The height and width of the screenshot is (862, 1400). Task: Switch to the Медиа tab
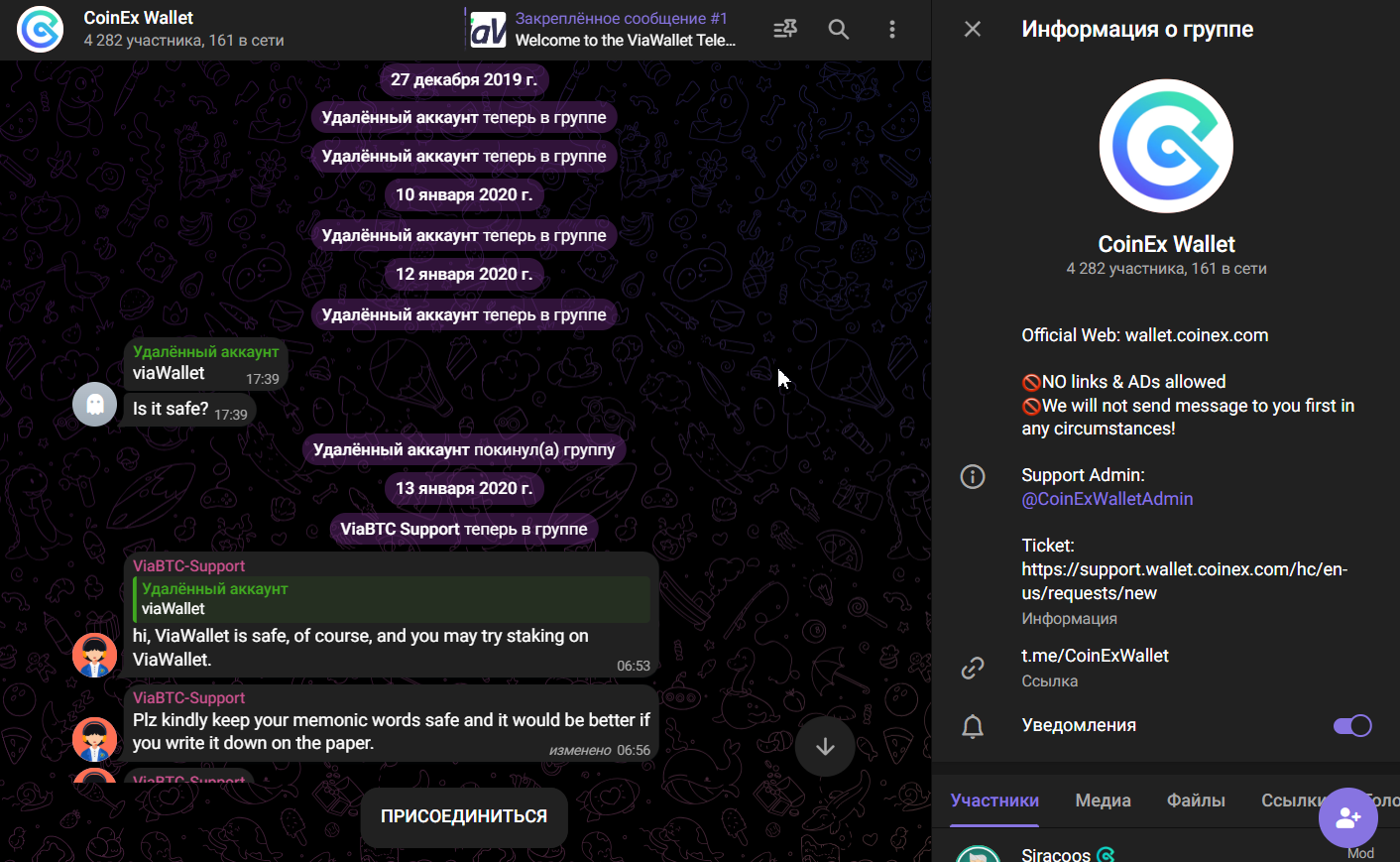click(1103, 800)
